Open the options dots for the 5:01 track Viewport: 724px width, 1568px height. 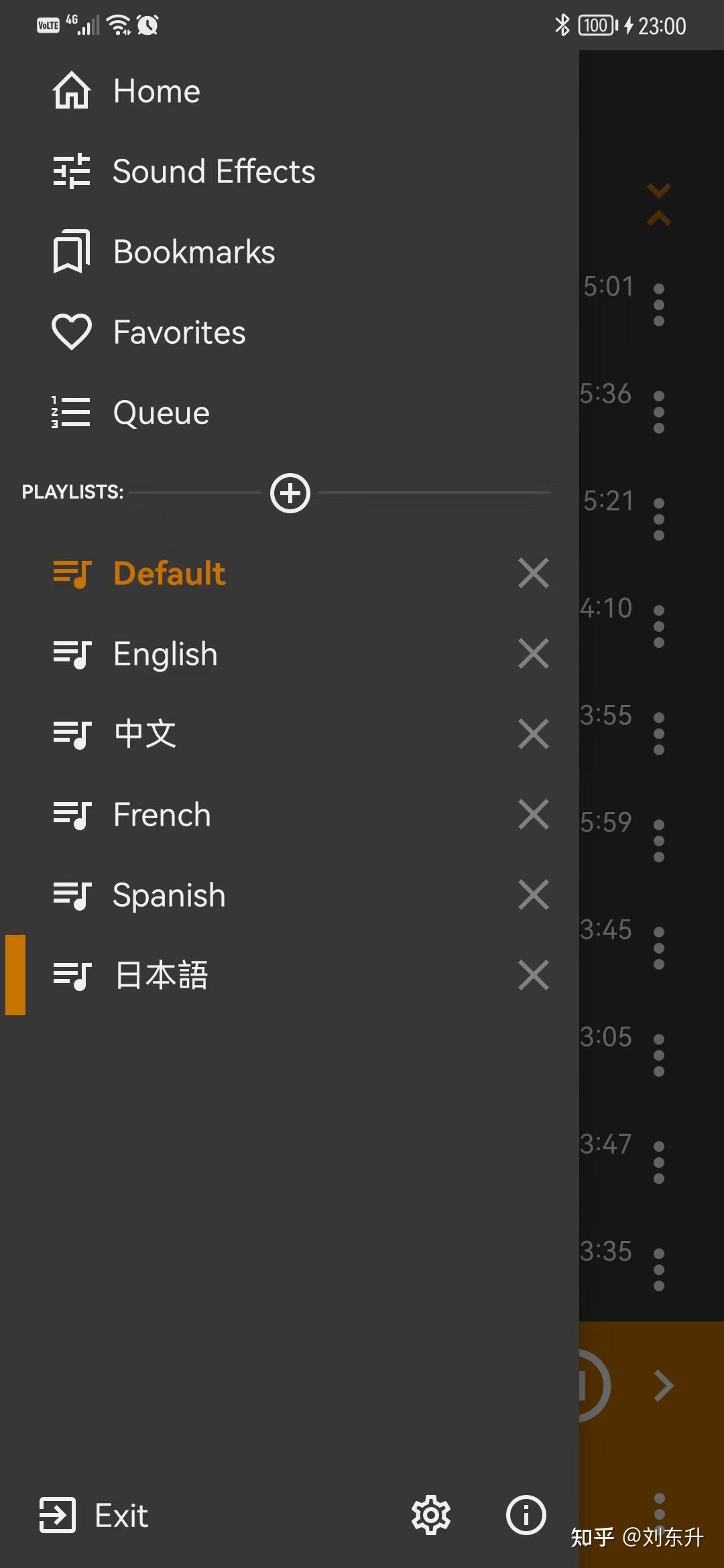(x=659, y=305)
